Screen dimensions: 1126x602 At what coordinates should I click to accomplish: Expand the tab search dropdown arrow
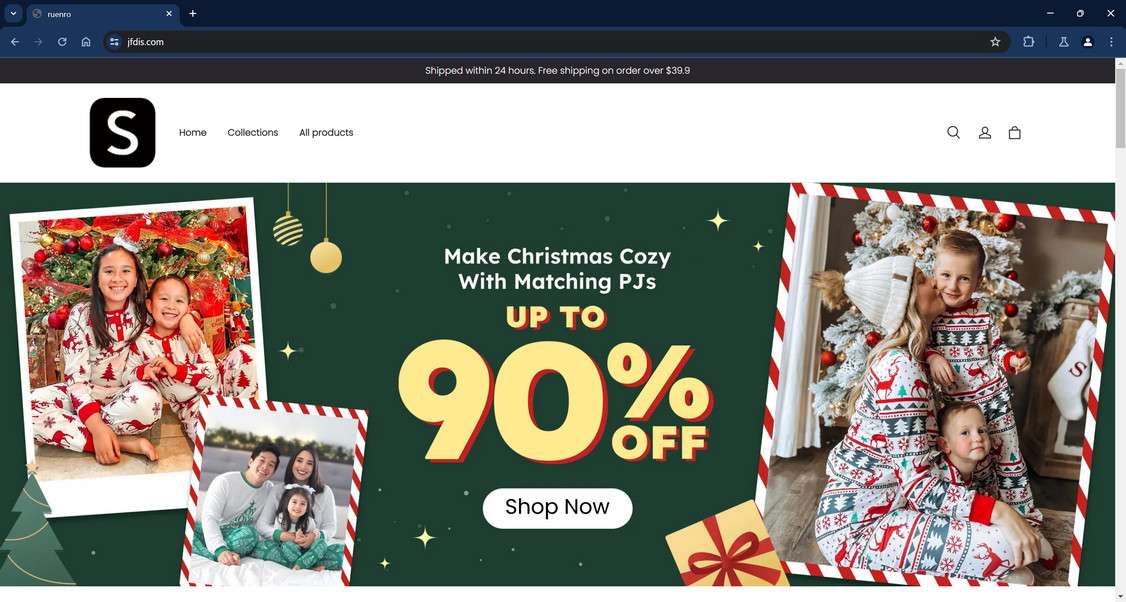point(13,13)
